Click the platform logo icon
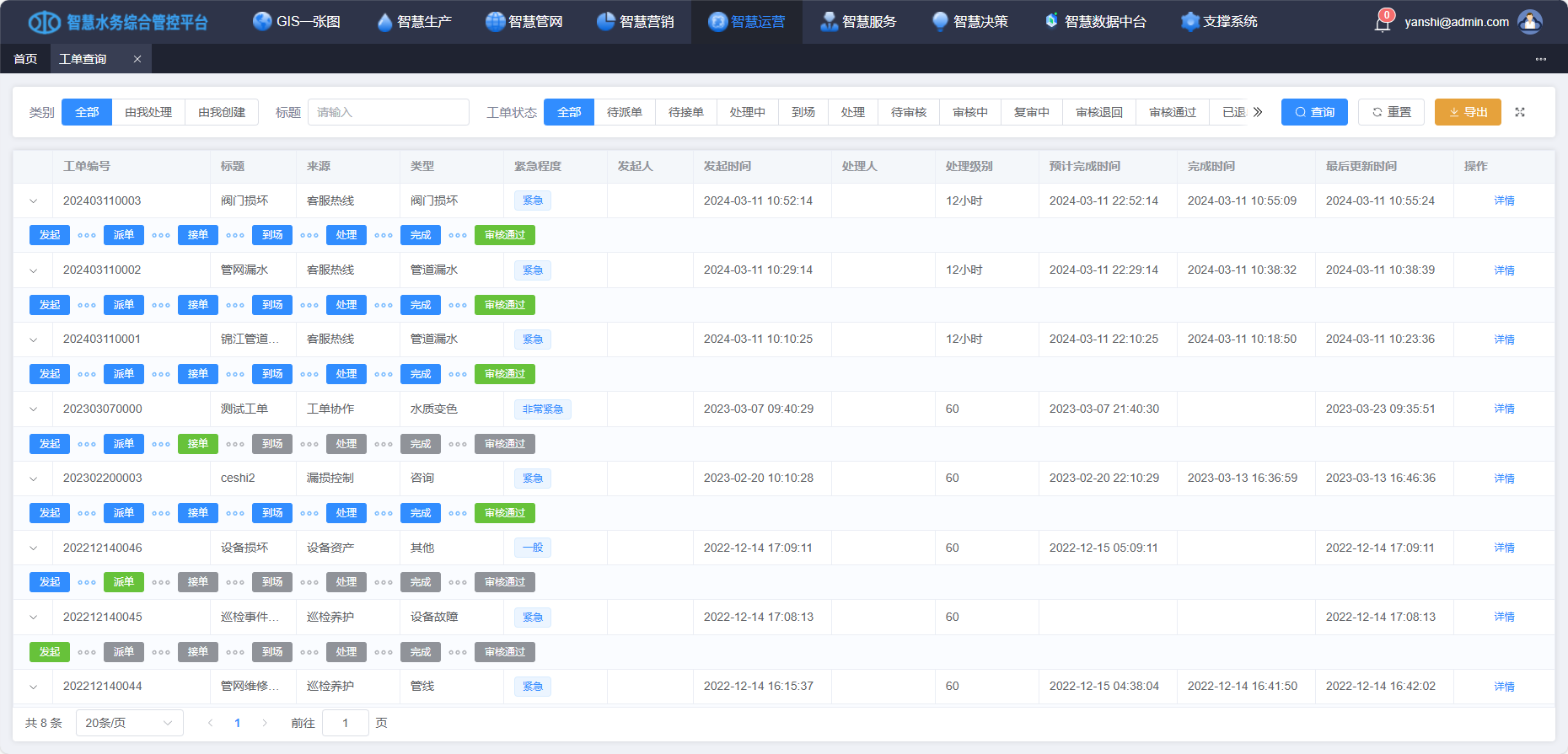This screenshot has height=754, width=1568. [x=44, y=22]
